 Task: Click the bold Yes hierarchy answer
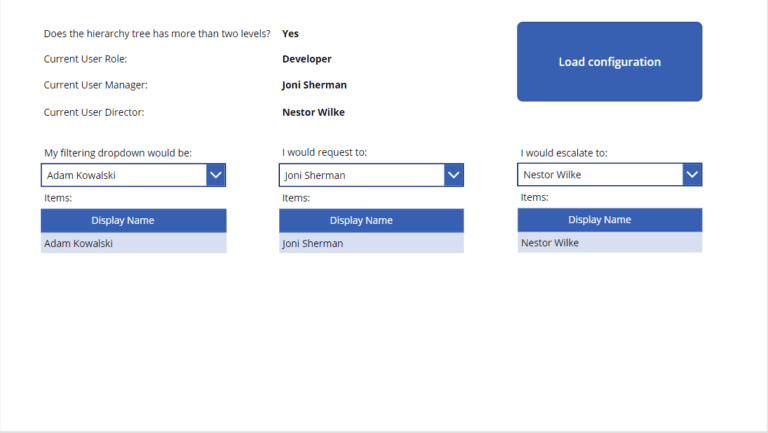click(290, 33)
